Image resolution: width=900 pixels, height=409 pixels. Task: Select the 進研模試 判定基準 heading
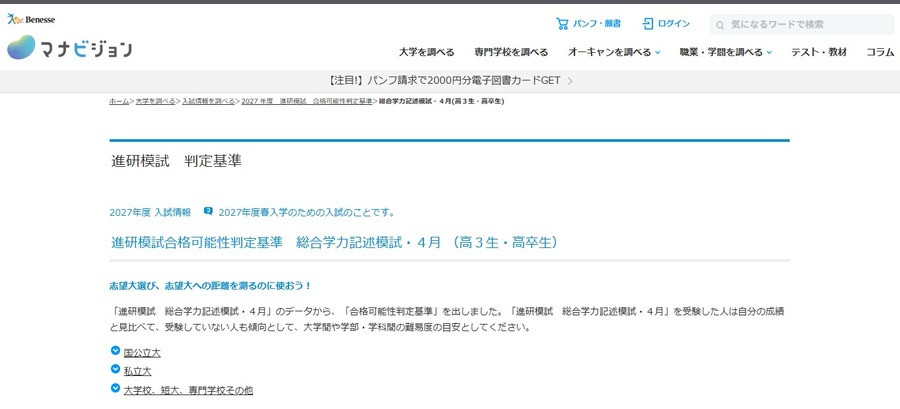[176, 161]
